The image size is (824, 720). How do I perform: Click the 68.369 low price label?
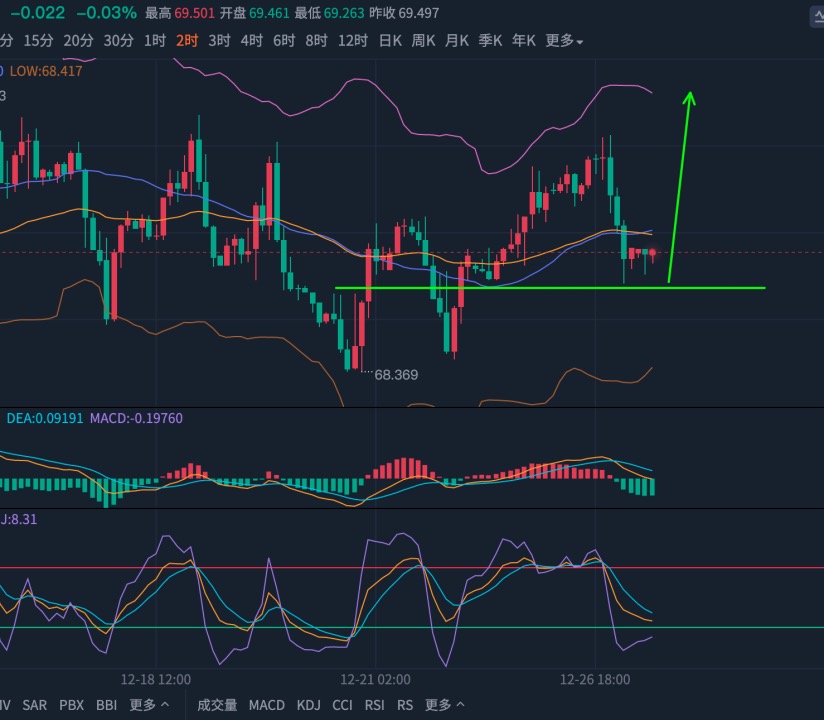click(x=396, y=375)
